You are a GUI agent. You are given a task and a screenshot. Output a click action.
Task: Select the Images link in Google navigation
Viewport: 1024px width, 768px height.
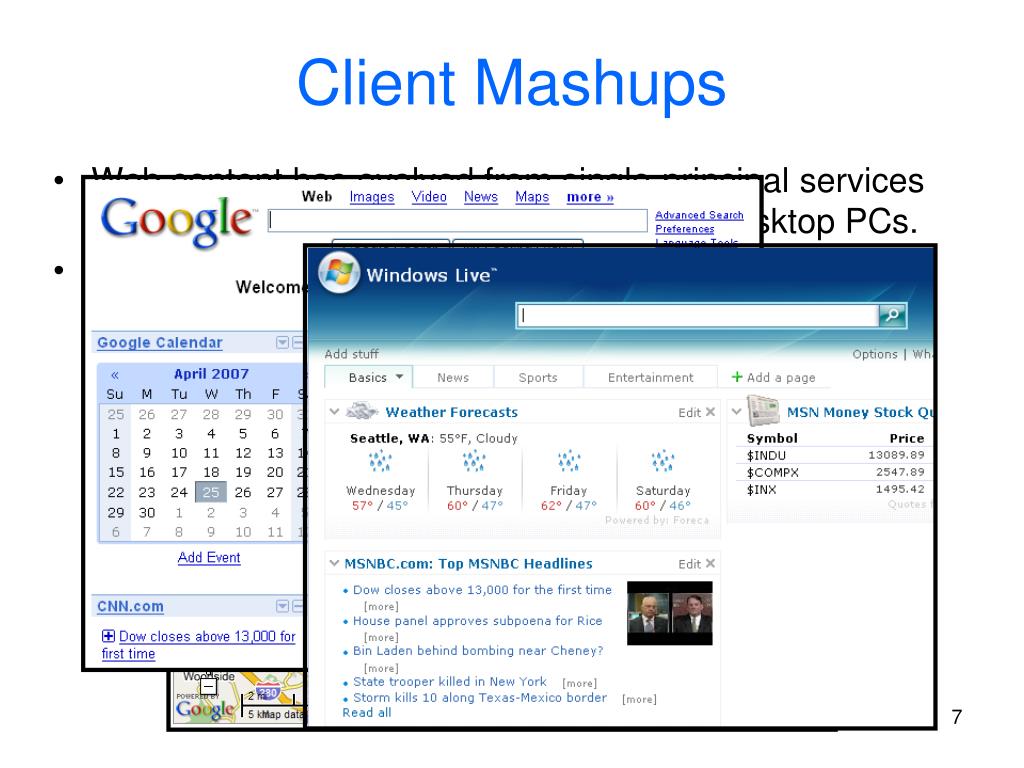(x=372, y=197)
